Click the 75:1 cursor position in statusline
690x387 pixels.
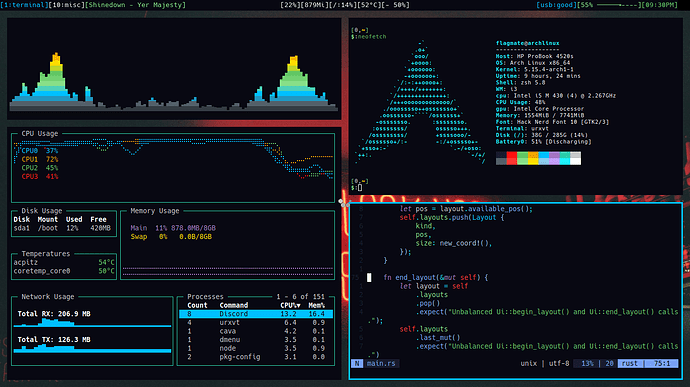click(x=662, y=363)
